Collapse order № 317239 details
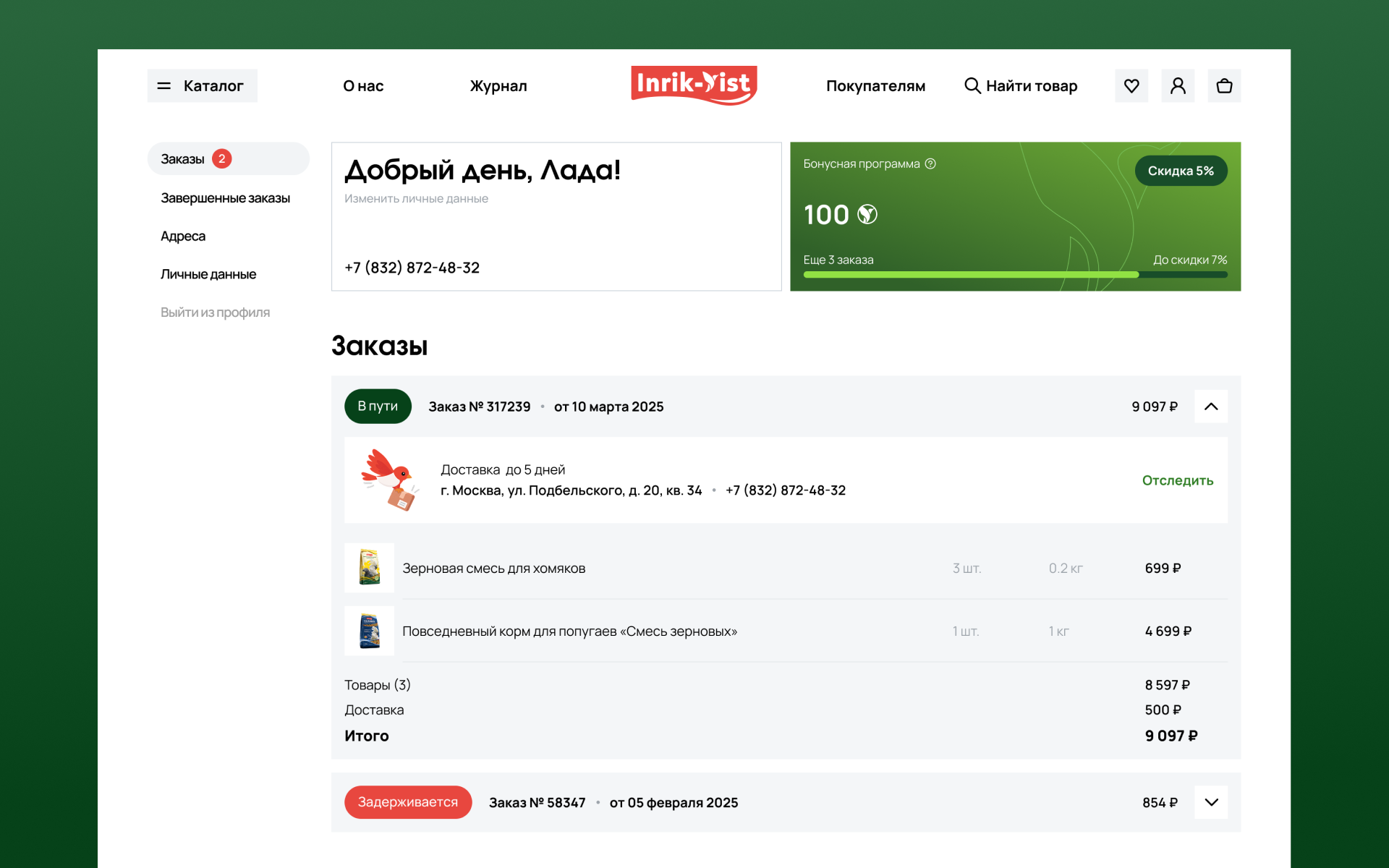Viewport: 1389px width, 868px height. [1210, 407]
